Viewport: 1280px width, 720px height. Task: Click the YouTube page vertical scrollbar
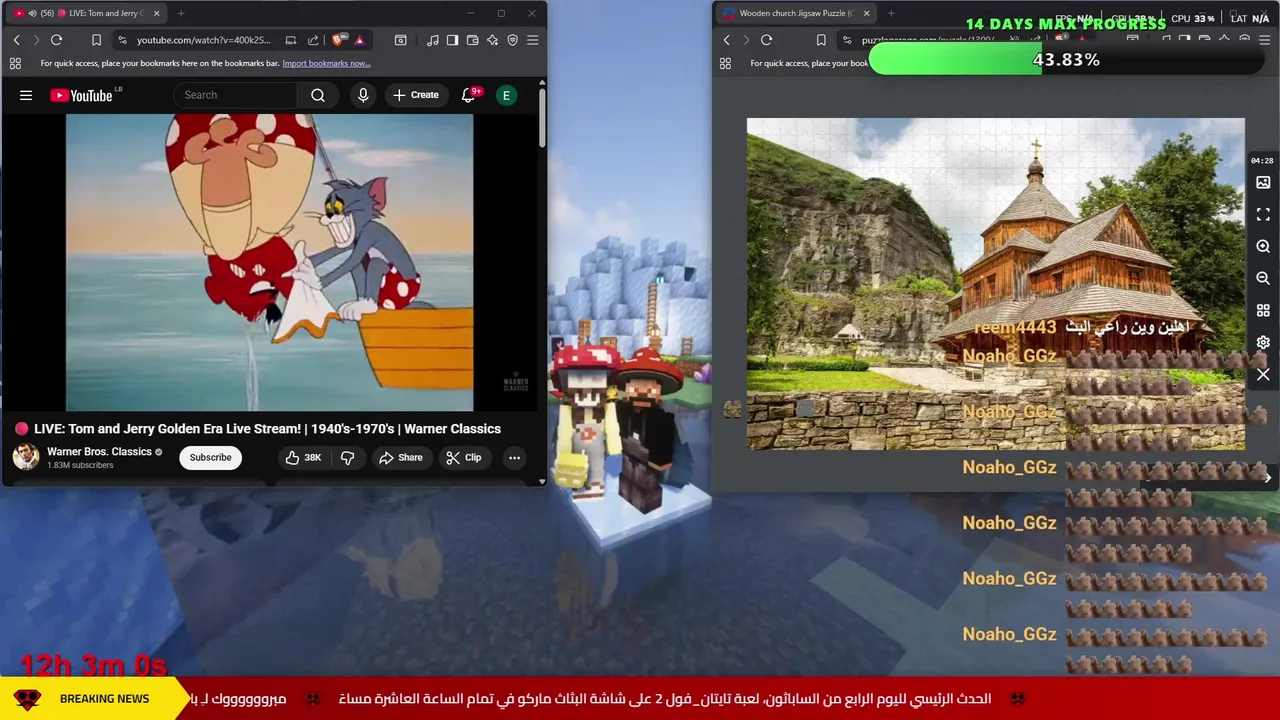tap(542, 120)
